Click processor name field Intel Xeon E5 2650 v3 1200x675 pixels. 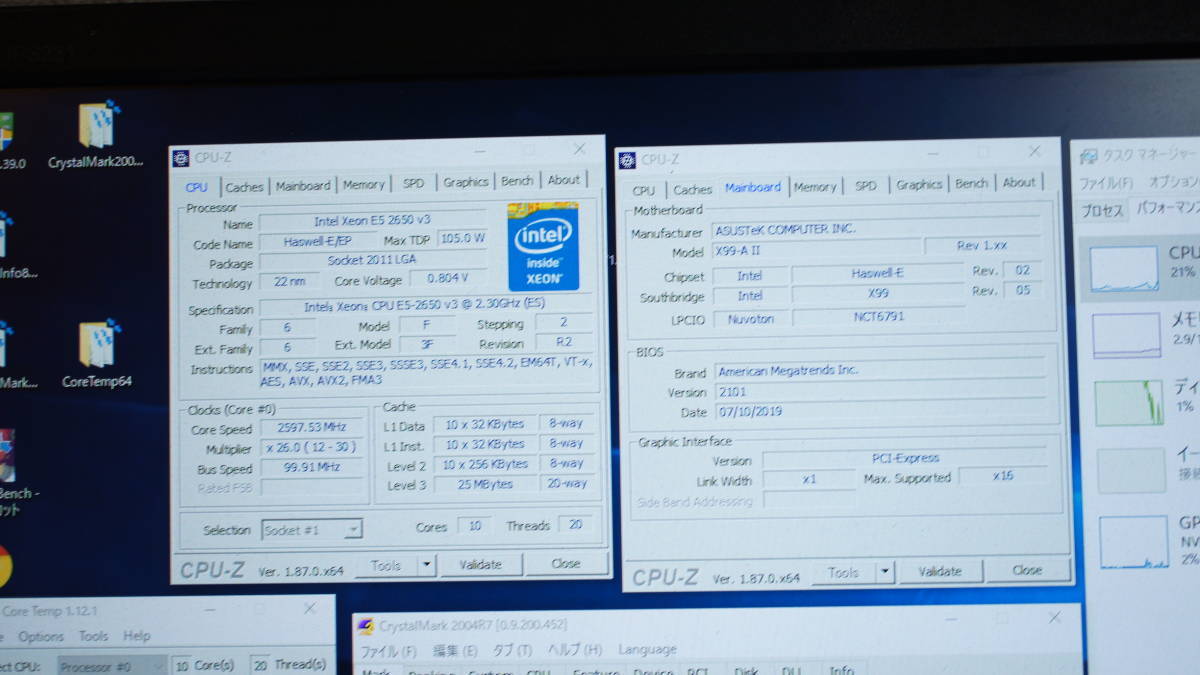pyautogui.click(x=373, y=221)
